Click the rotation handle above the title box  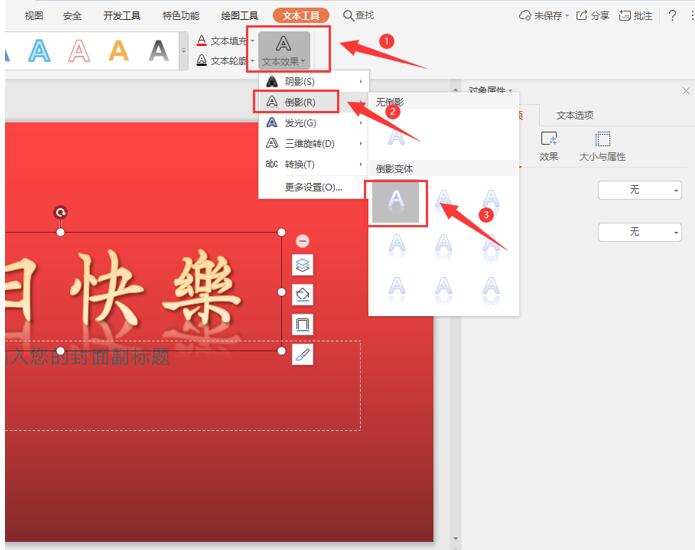60,213
